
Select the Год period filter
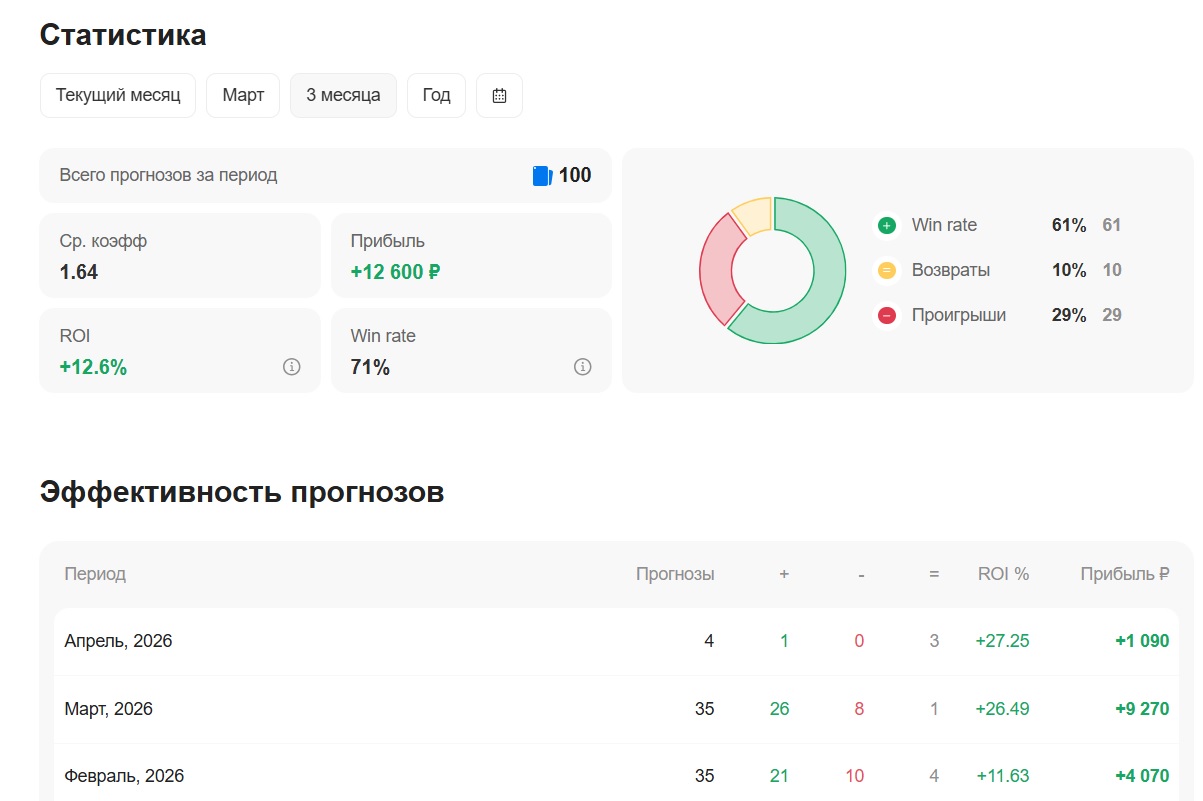point(436,96)
